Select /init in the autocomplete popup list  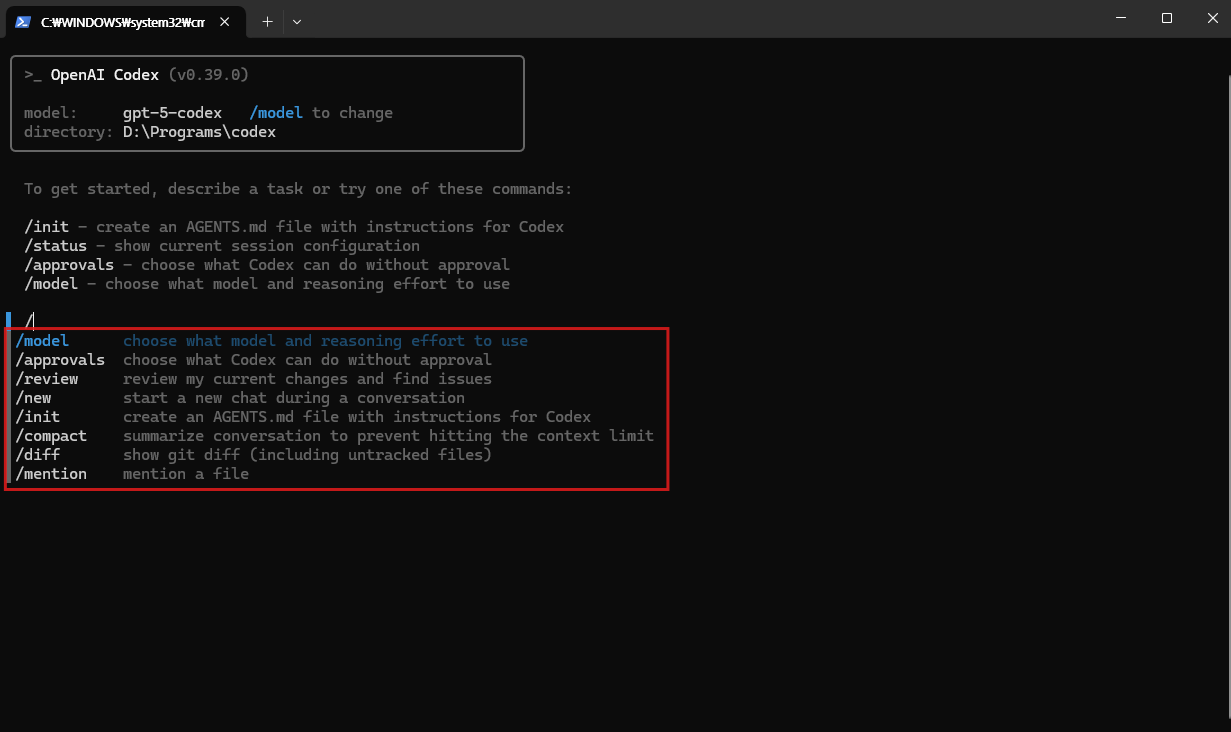pos(38,417)
